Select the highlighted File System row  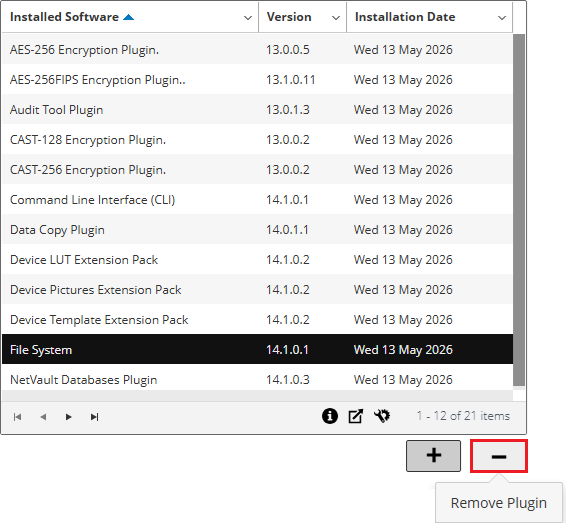[257, 349]
